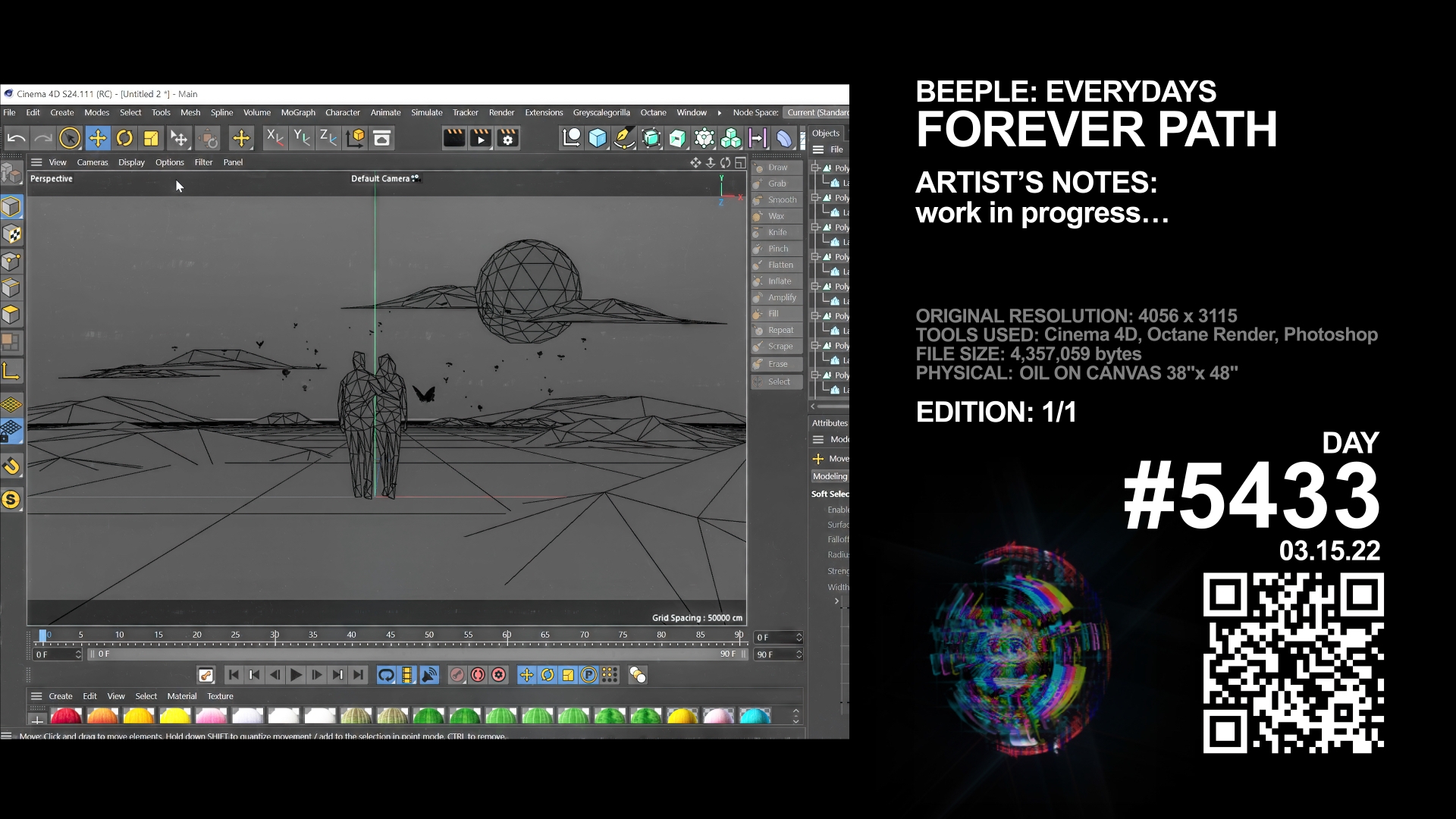Open the Octane menu

(x=653, y=113)
